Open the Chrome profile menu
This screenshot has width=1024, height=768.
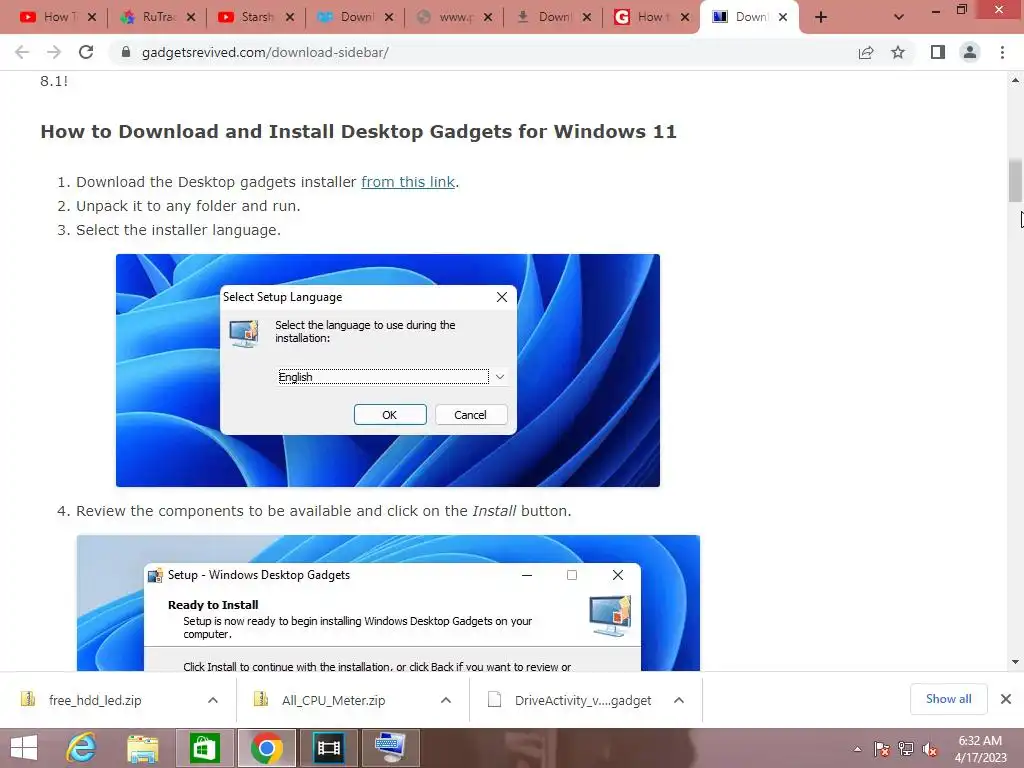970,52
